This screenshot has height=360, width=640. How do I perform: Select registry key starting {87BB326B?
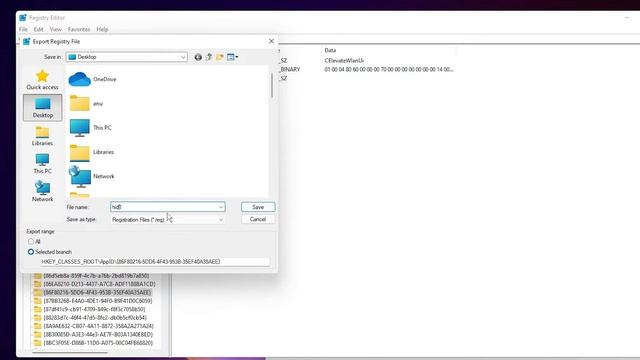pyautogui.click(x=98, y=301)
